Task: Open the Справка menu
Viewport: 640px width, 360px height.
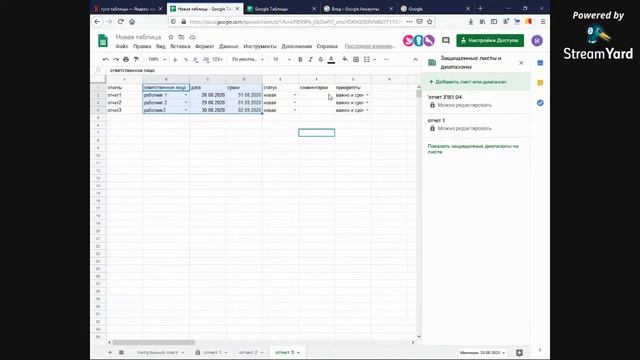Action: [327, 47]
